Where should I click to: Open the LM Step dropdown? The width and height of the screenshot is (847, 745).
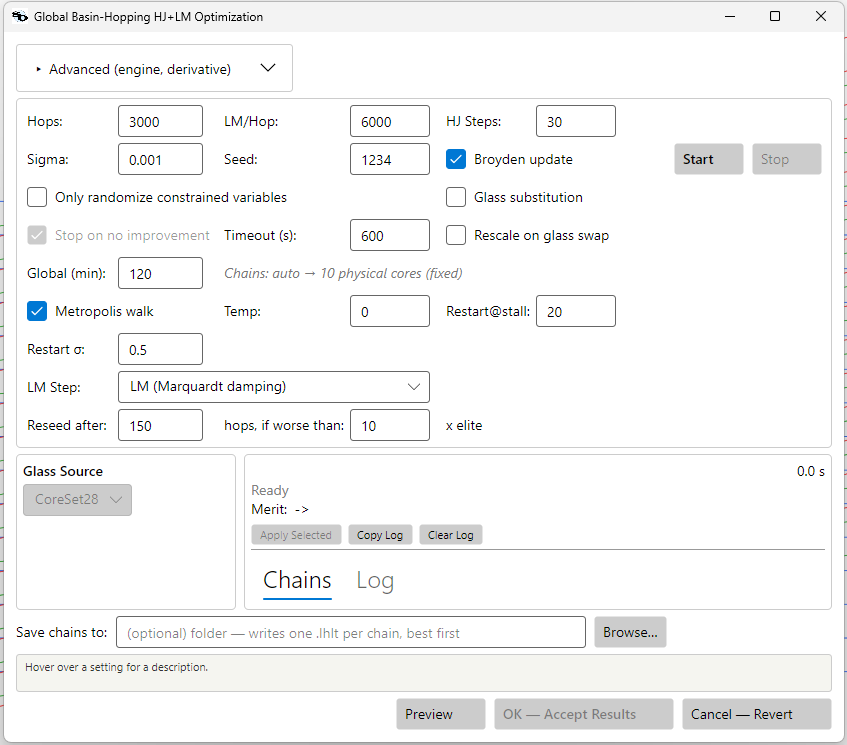pos(274,387)
